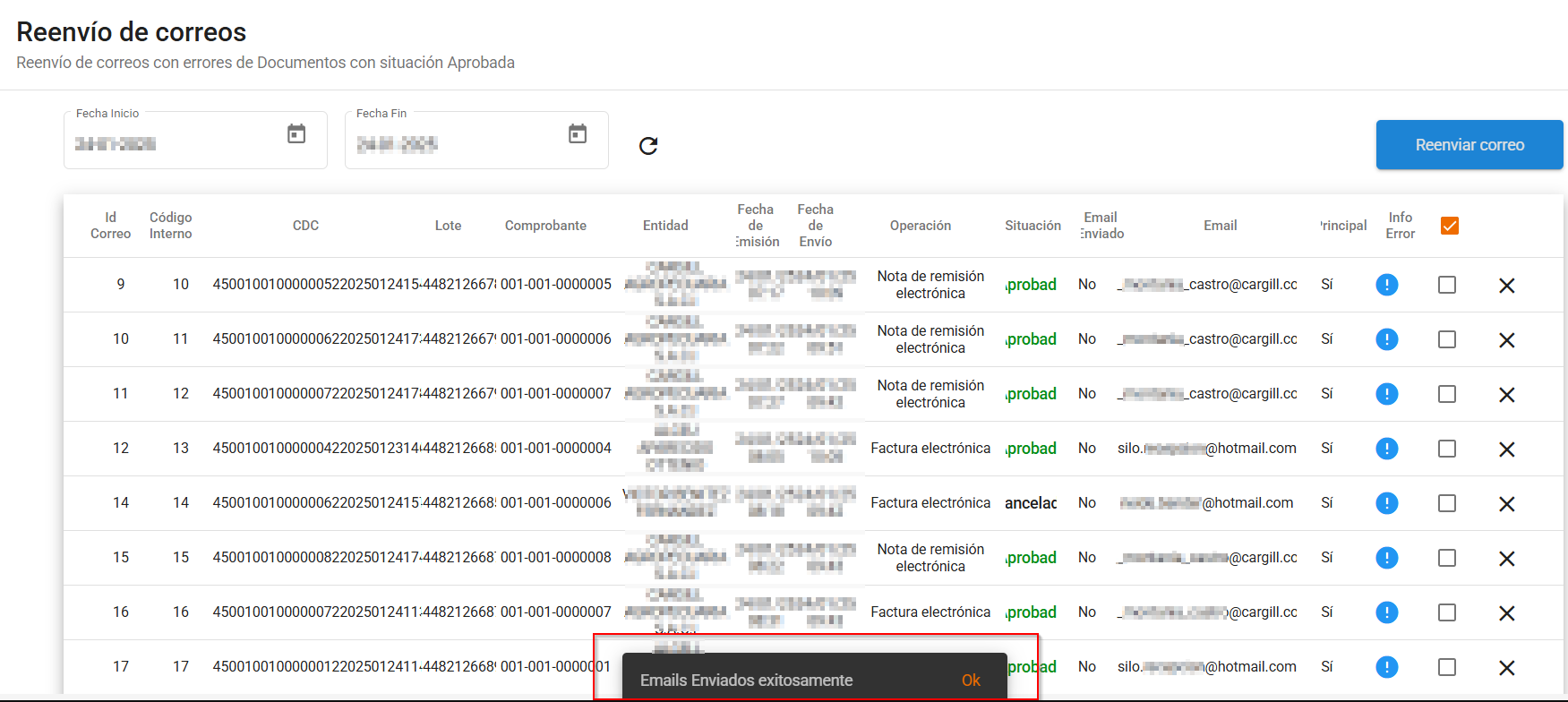The image size is (1568, 702).
Task: Show error info for Id Correo 17
Action: 1386,667
